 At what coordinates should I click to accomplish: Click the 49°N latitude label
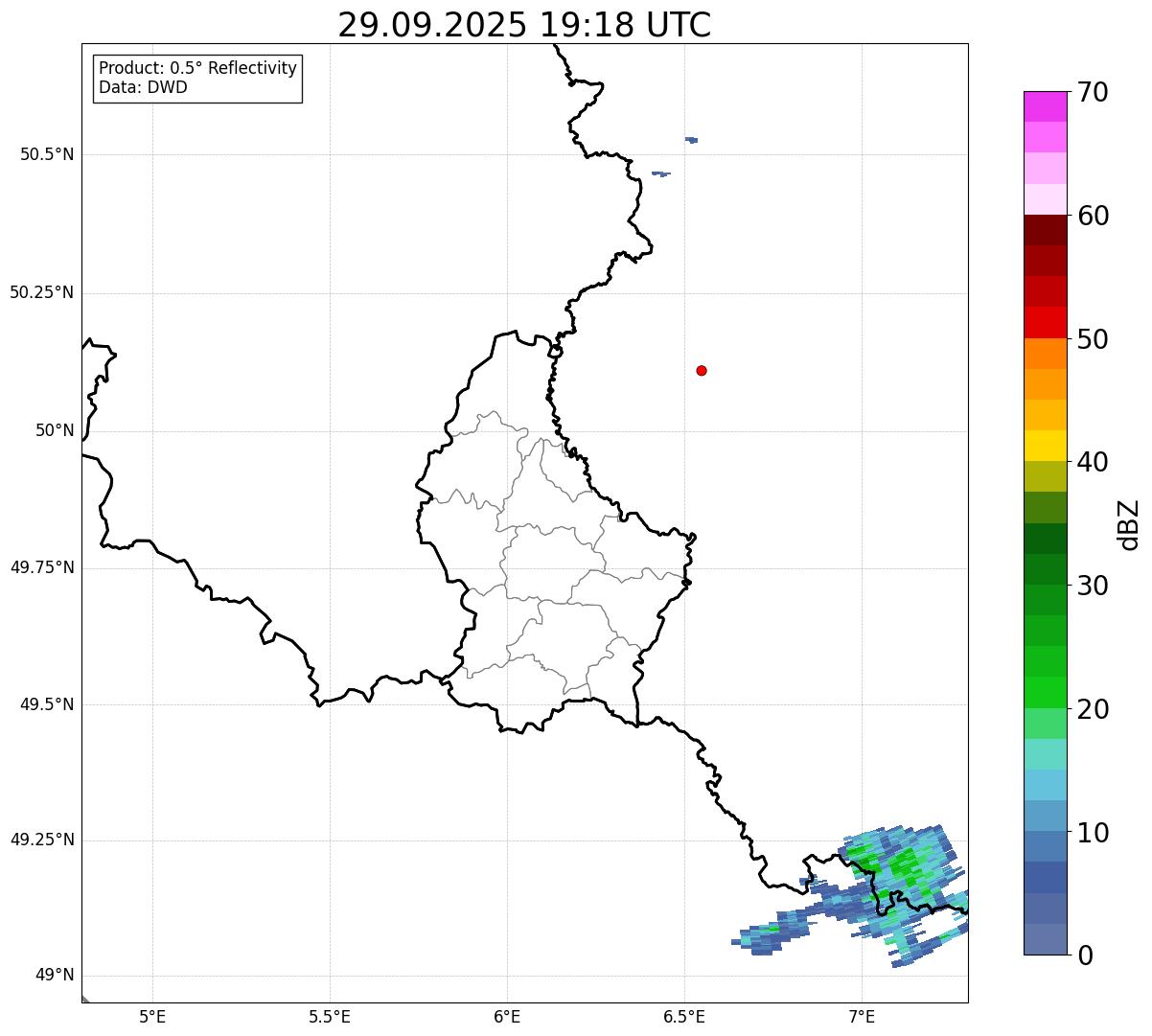(x=55, y=976)
